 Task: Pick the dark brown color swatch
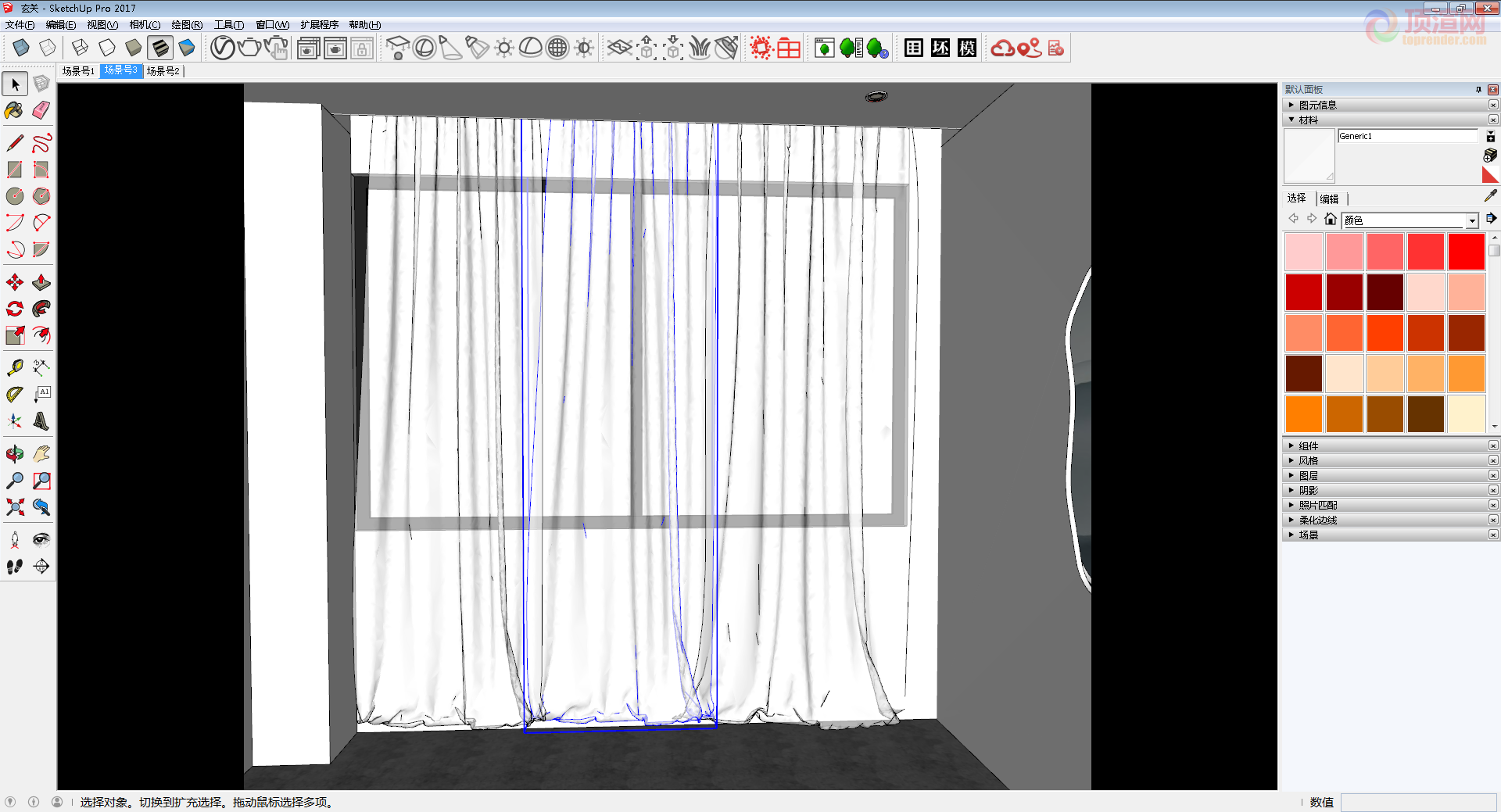pyautogui.click(x=1425, y=414)
